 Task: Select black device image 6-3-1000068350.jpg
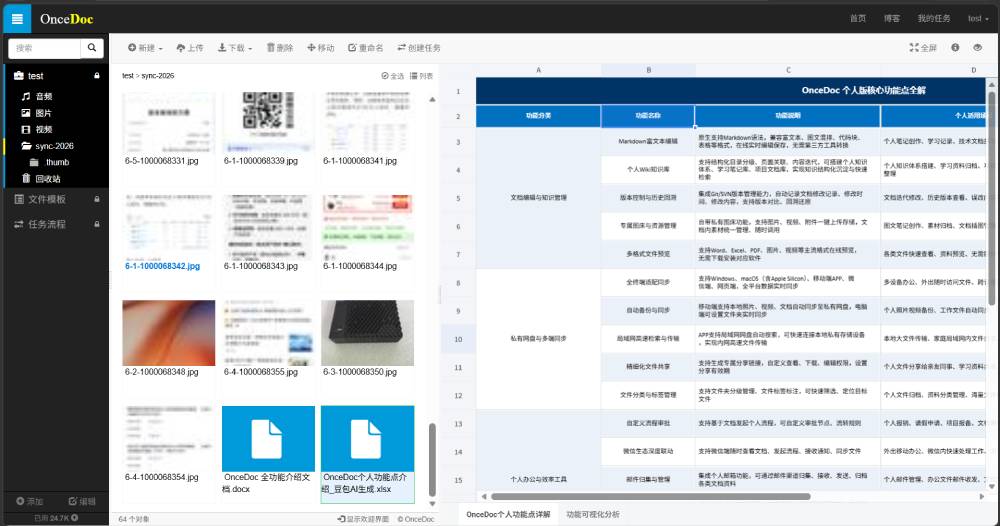click(x=367, y=333)
